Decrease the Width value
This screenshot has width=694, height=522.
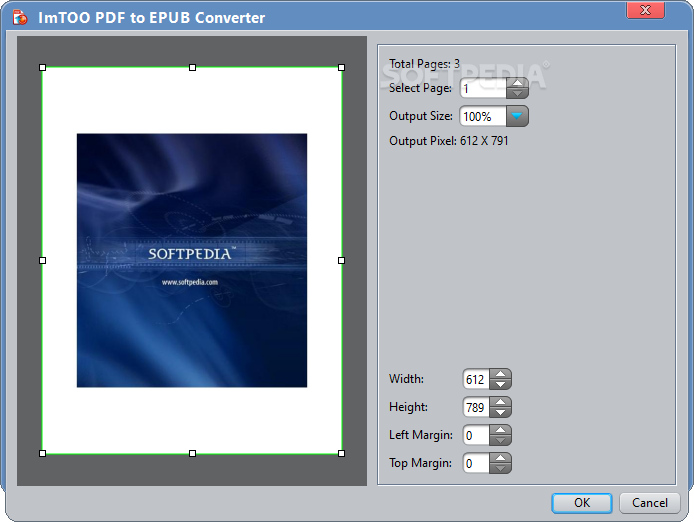(501, 384)
